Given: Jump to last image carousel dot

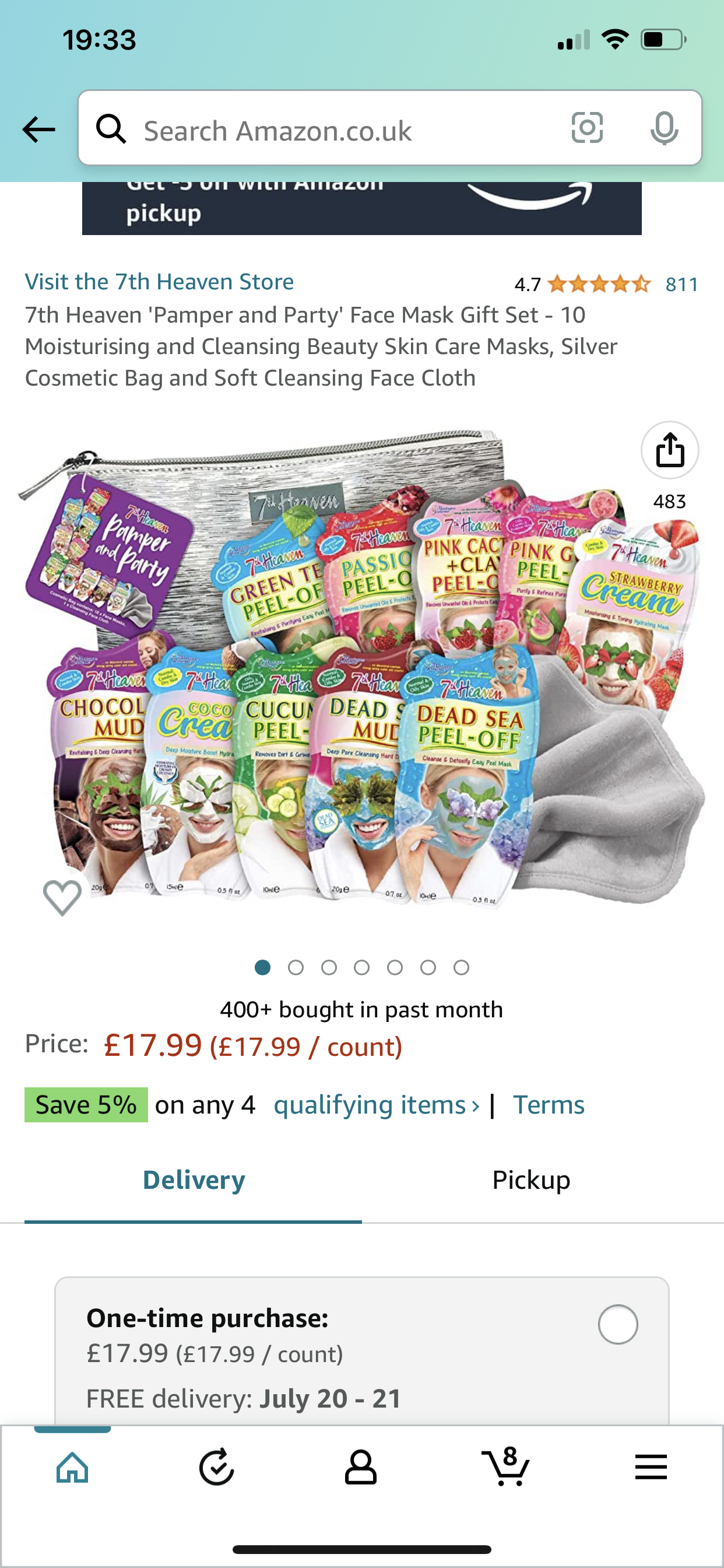Looking at the screenshot, I should click(461, 967).
